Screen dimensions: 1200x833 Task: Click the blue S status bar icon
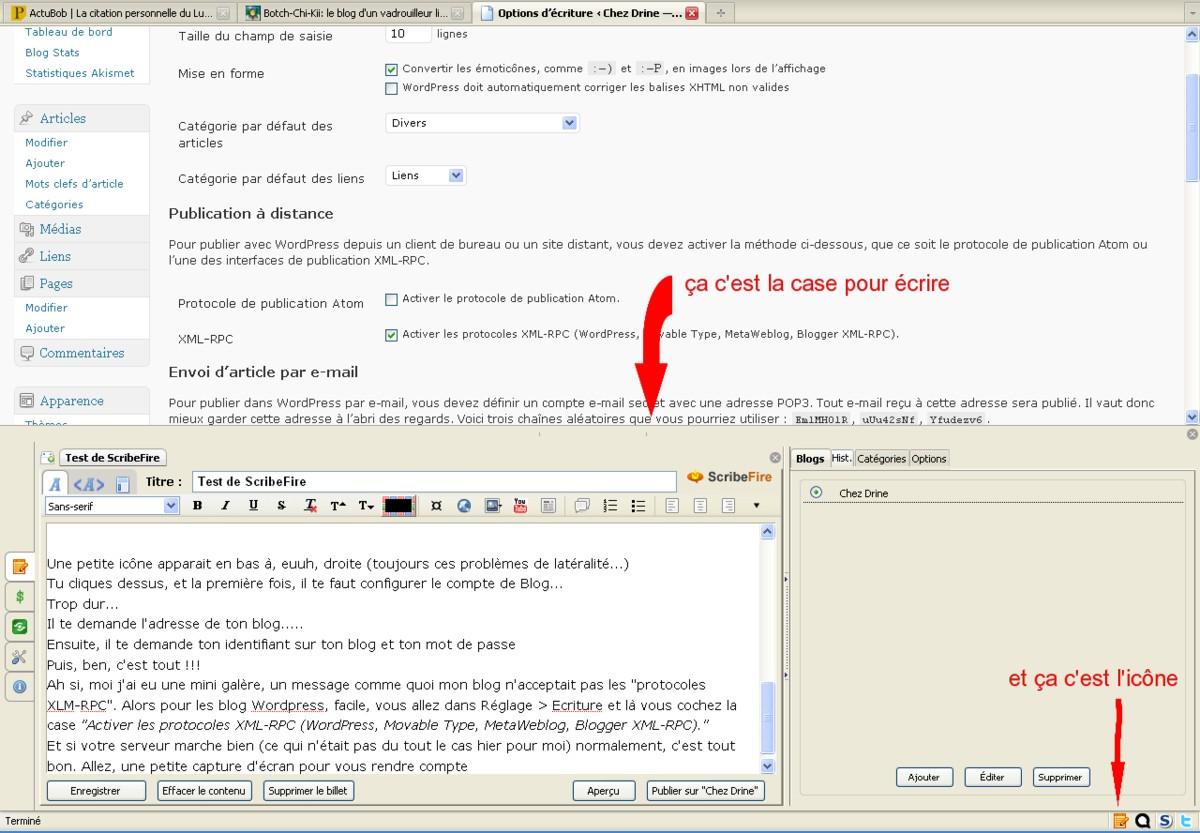[1165, 821]
